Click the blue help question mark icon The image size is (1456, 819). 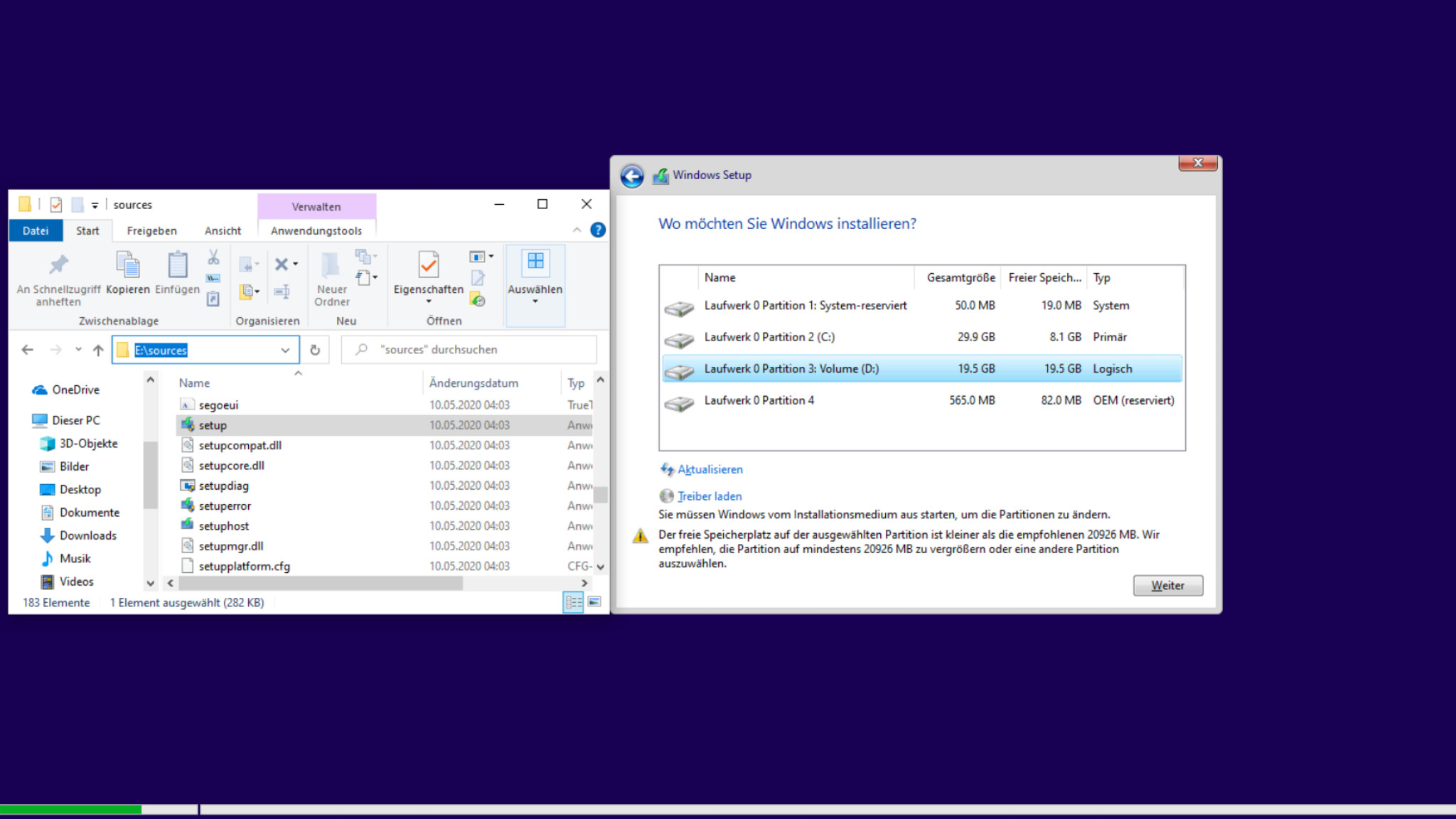[x=598, y=230]
